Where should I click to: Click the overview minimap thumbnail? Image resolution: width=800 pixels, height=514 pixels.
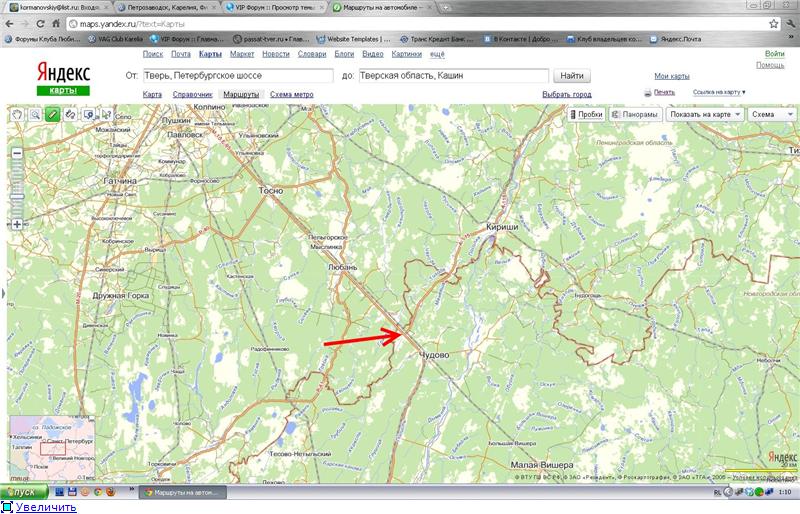[x=53, y=448]
